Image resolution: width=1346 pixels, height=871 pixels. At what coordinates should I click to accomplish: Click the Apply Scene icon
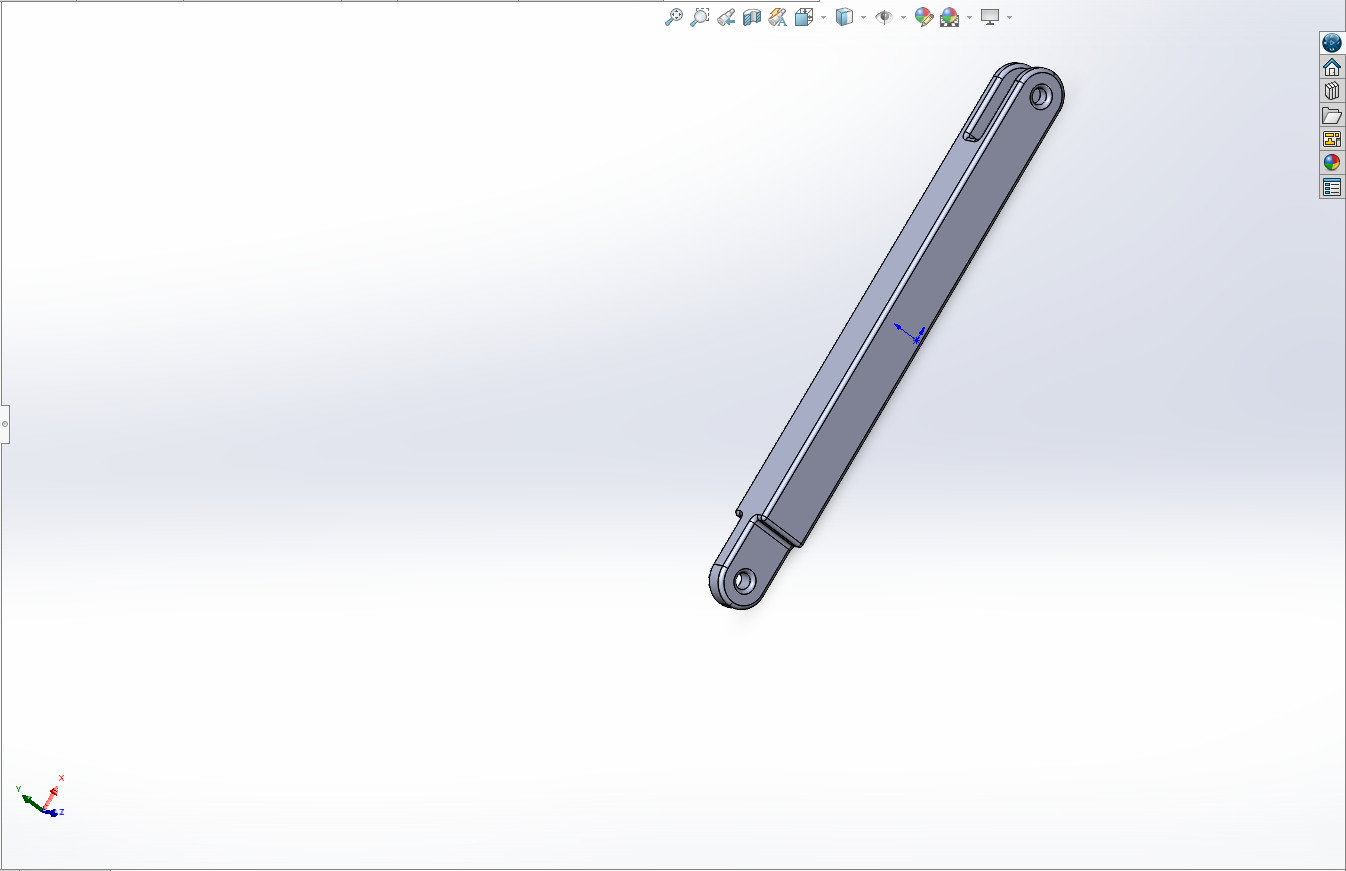click(x=950, y=17)
